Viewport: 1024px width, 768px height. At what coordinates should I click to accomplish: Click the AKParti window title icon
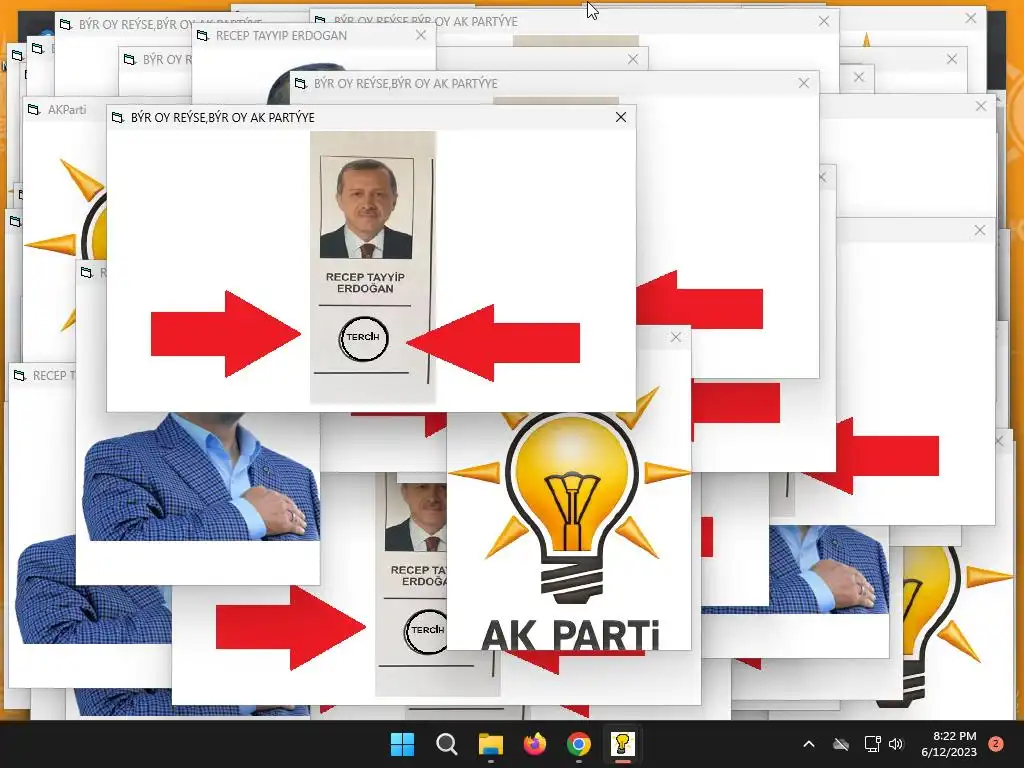(34, 109)
